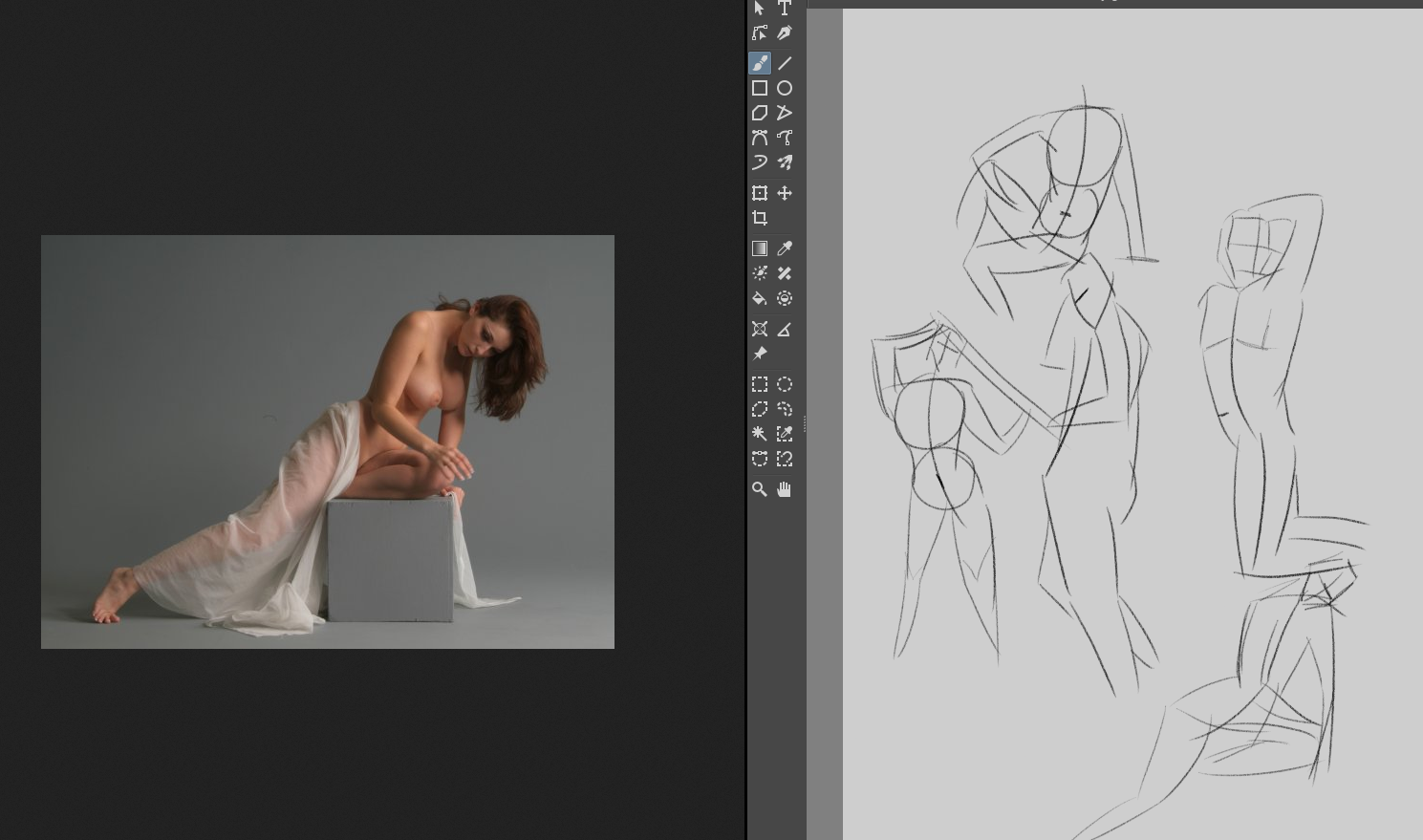Activate the Bezier Curve tool
1423x840 pixels.
coord(760,138)
